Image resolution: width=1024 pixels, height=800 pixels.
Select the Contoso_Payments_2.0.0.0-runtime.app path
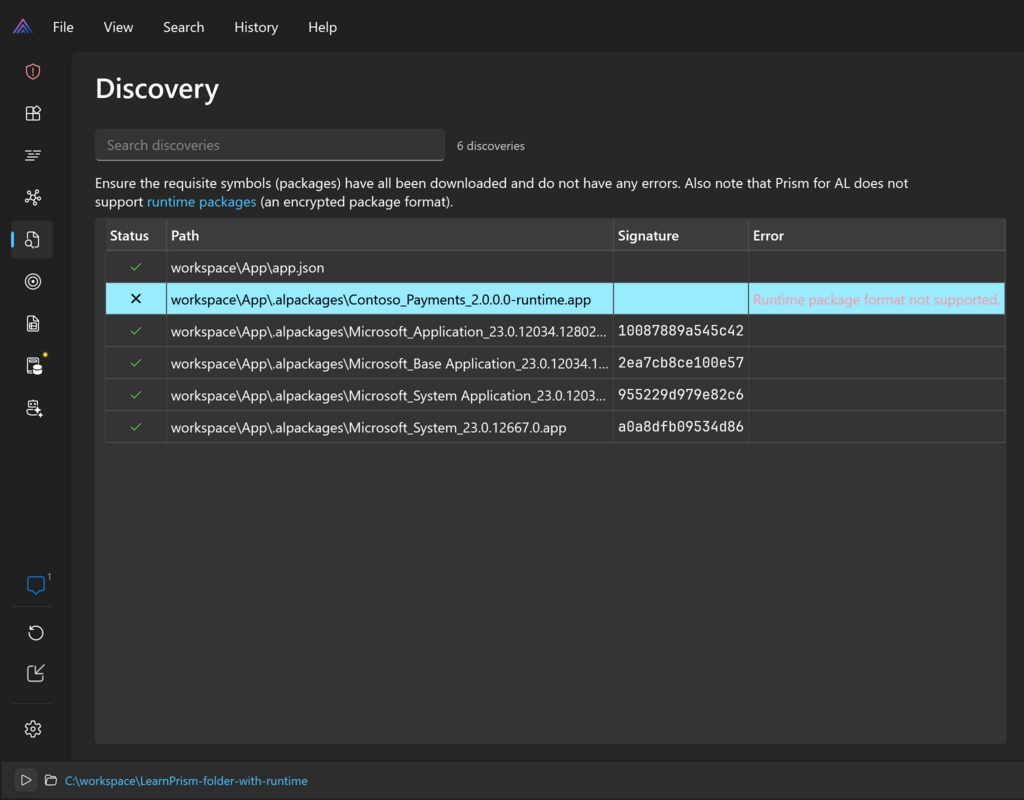(x=381, y=299)
